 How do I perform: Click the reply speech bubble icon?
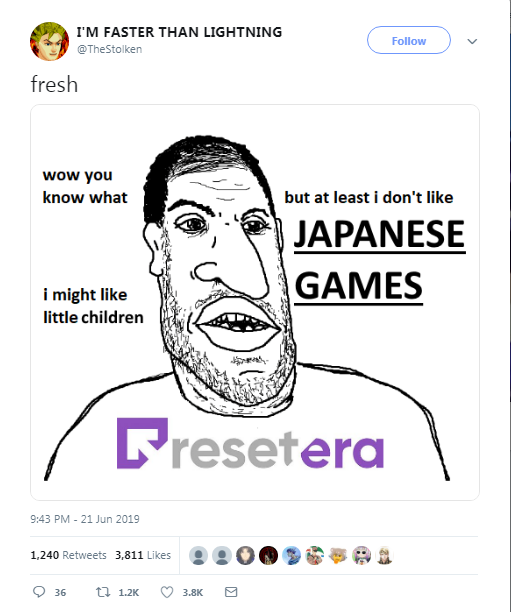39,592
